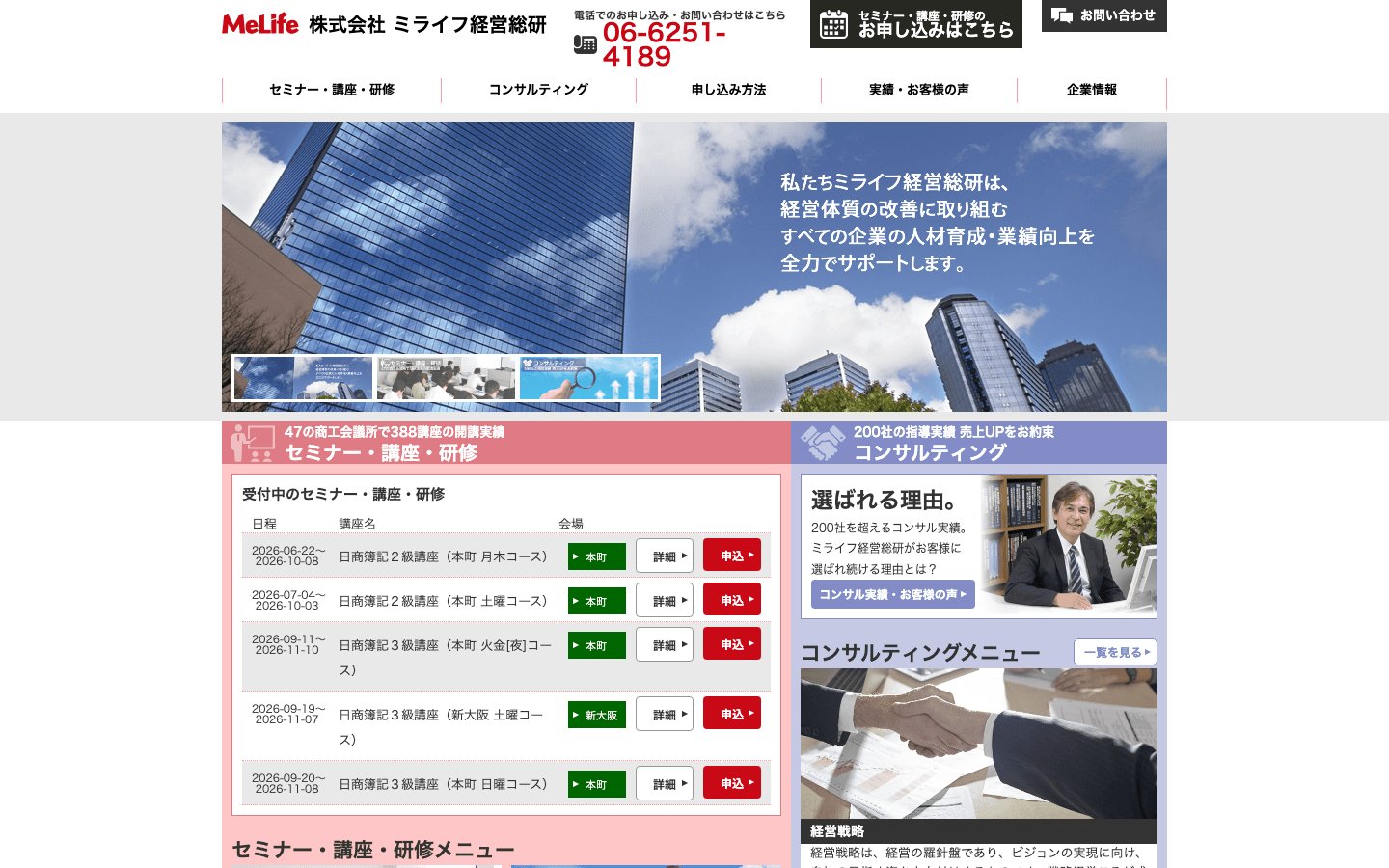The image size is (1389, 868).
Task: Click 申込 for 日商簿記3級 火金夜コース
Action: (732, 643)
